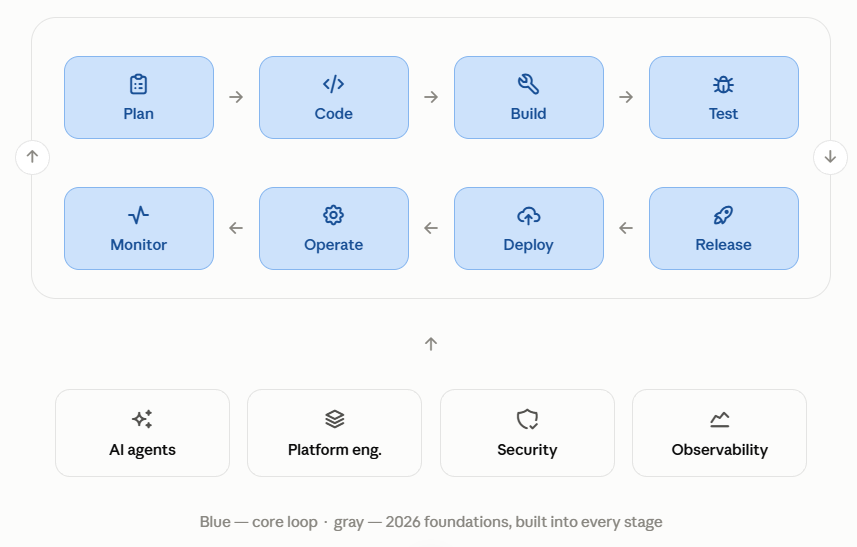857x547 pixels.
Task: Select the Operate label
Action: [x=333, y=245]
